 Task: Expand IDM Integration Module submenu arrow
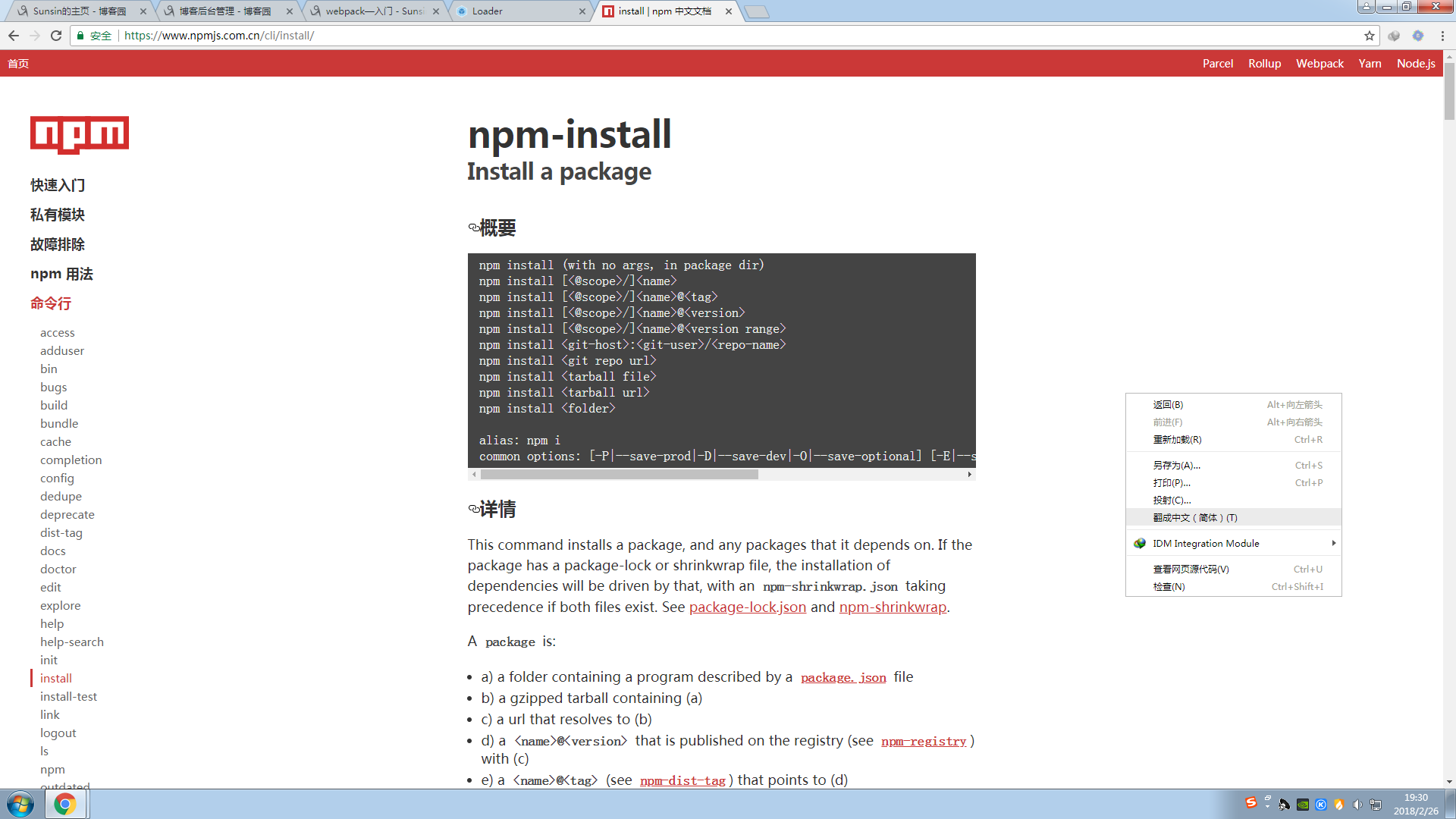(x=1333, y=543)
